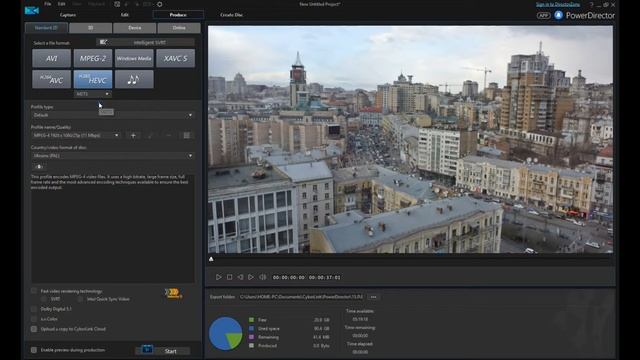Click the preview scrubber playhead marker
The image size is (640, 360).
211,259
